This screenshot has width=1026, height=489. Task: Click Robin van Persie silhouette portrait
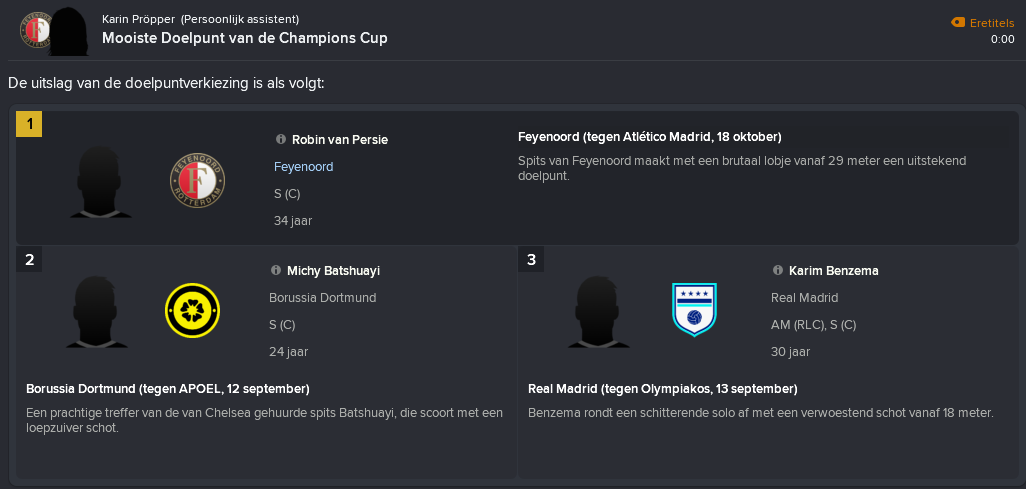point(99,181)
